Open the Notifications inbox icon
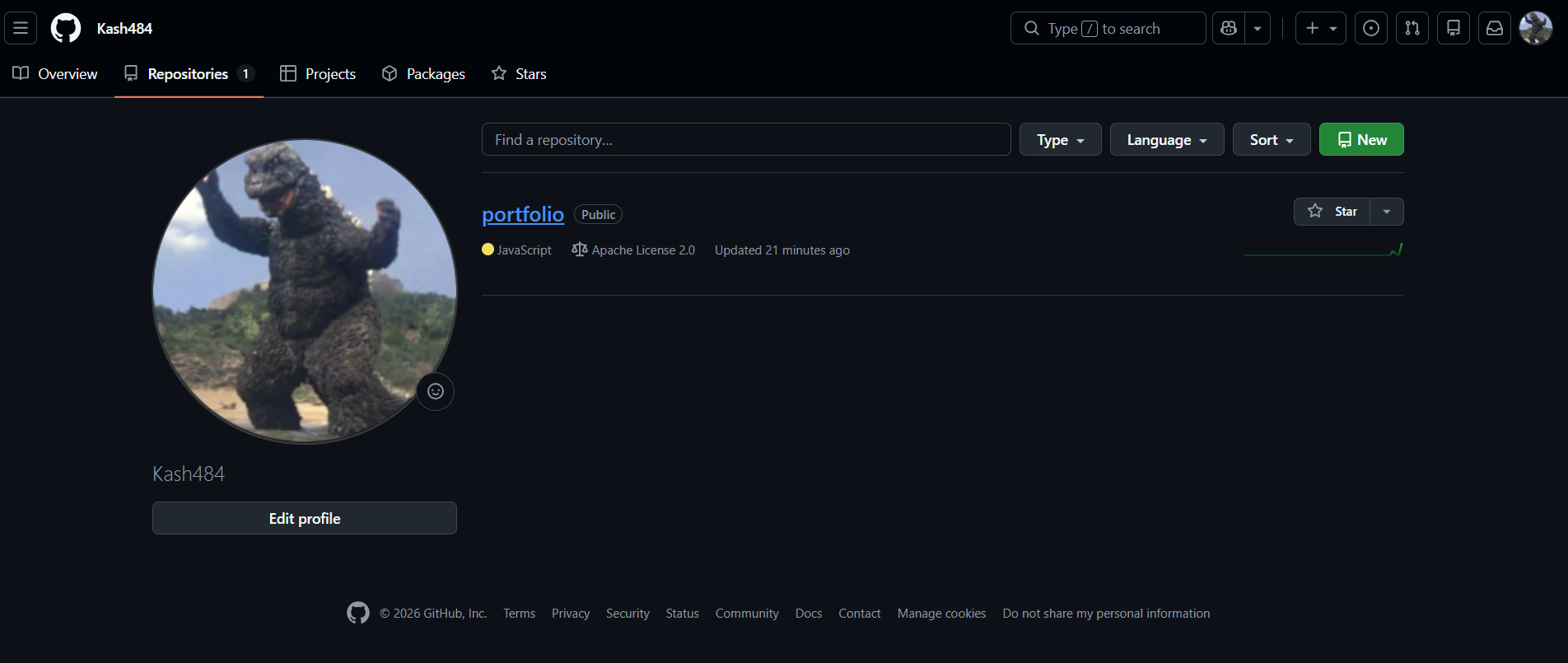The height and width of the screenshot is (663, 1568). click(x=1495, y=28)
